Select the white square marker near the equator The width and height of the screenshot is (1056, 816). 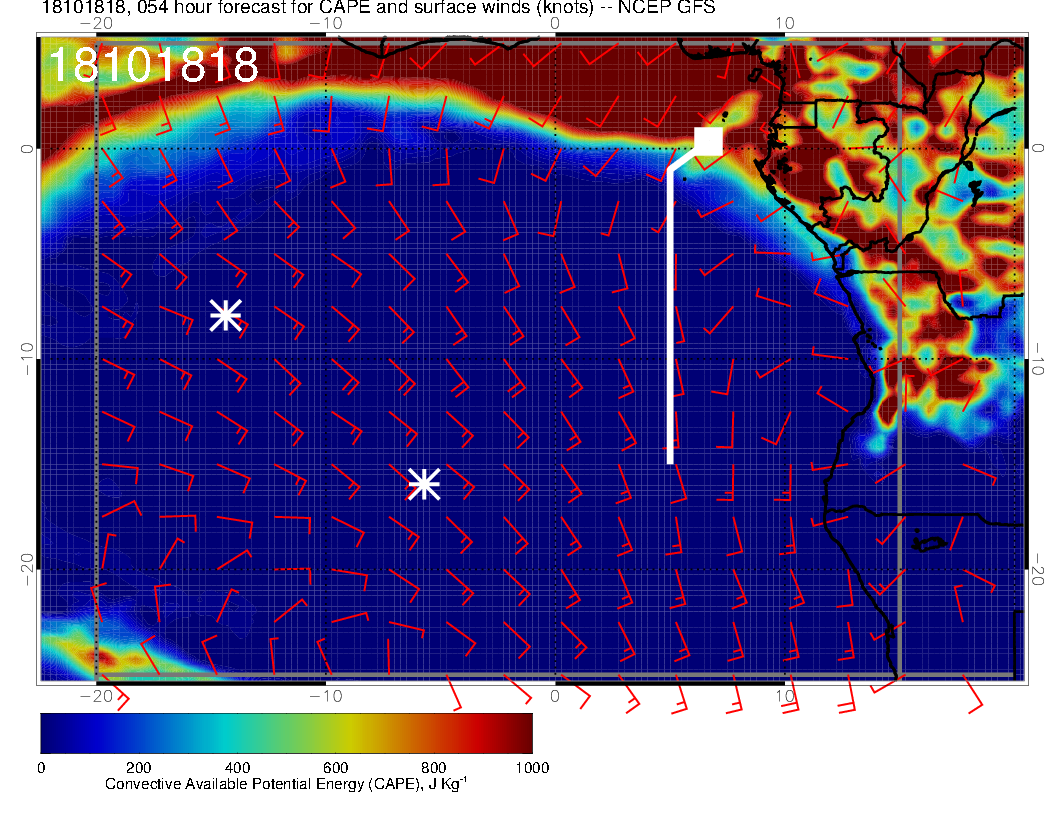[x=708, y=141]
